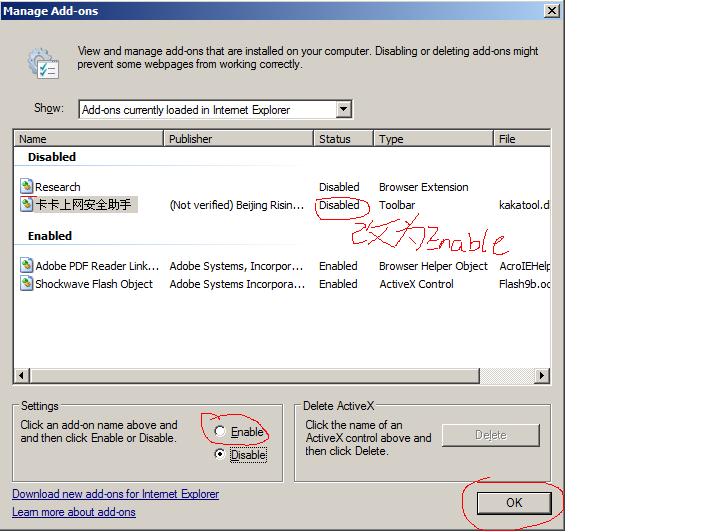This screenshot has height=532, width=720.
Task: Sort by the Publisher column header
Action: pos(238,139)
